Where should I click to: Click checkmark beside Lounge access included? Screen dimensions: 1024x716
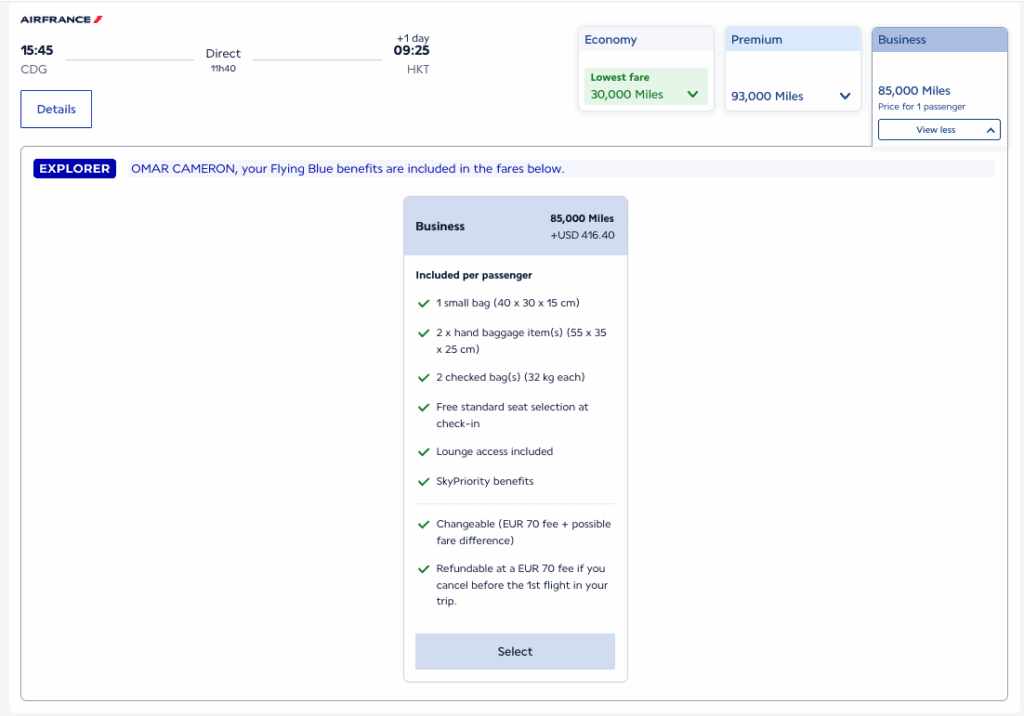(423, 452)
